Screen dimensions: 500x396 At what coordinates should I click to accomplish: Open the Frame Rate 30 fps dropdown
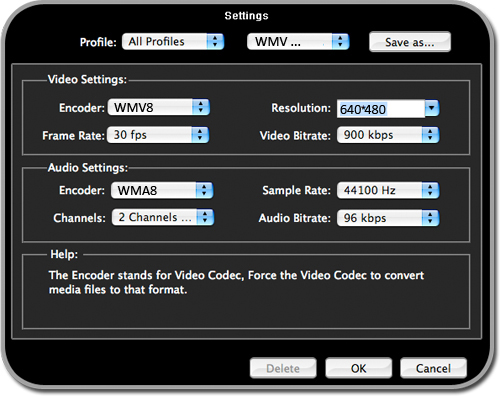[x=158, y=135]
